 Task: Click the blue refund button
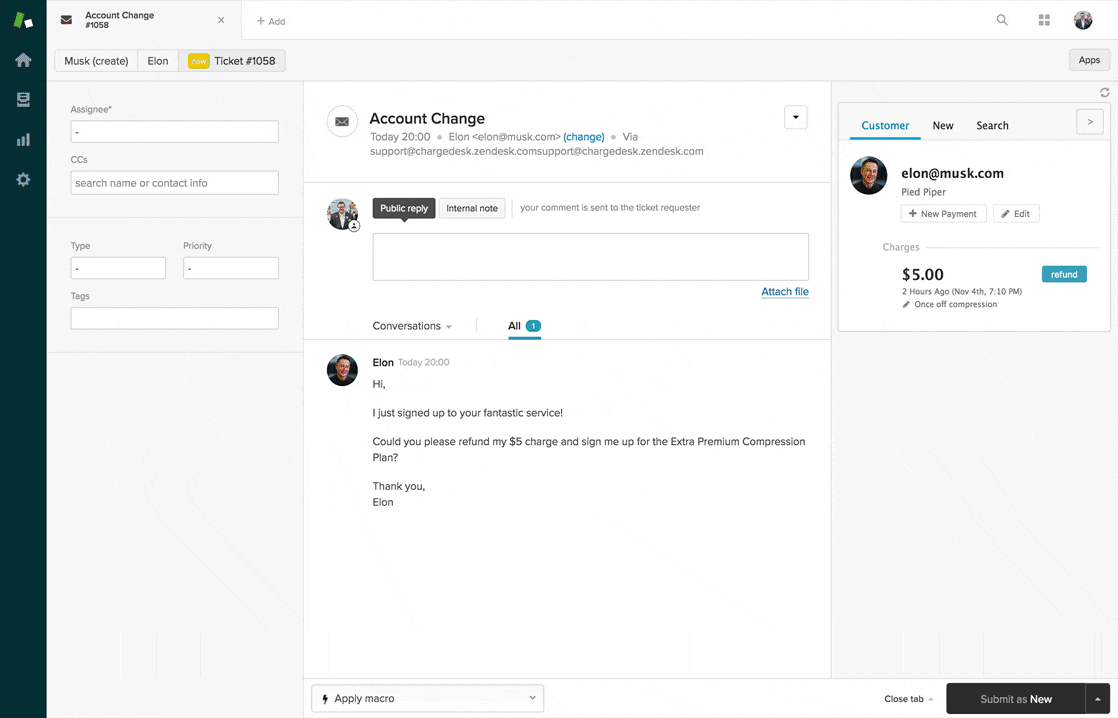[x=1063, y=274]
